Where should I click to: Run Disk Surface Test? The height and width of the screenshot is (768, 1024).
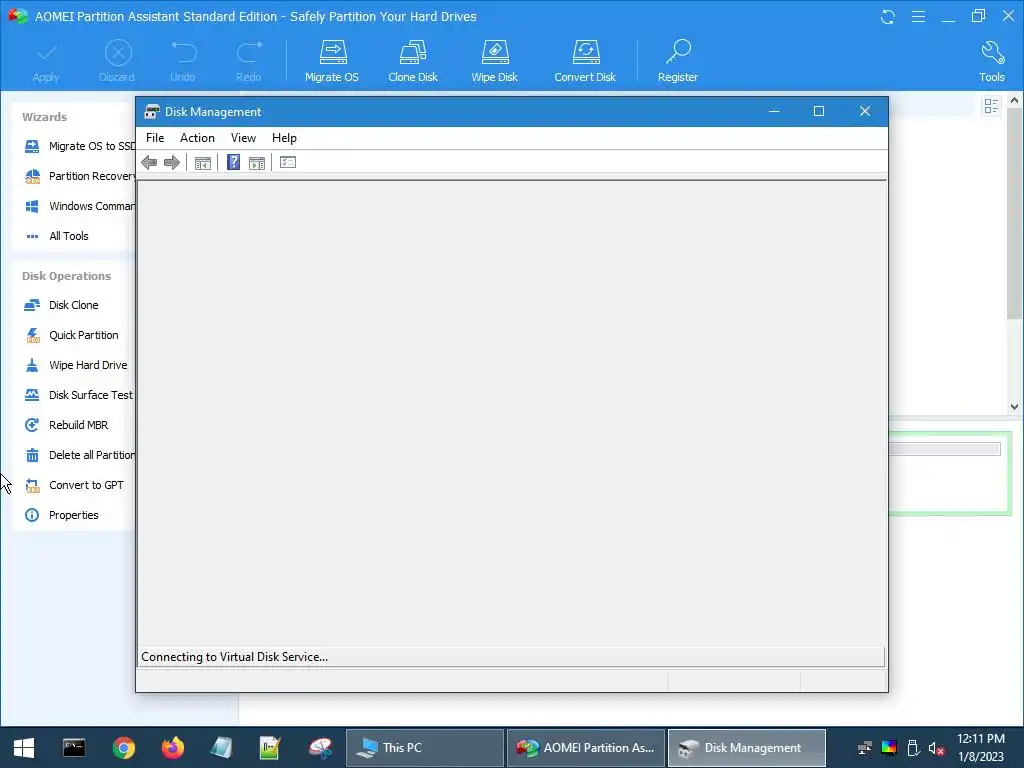78,395
